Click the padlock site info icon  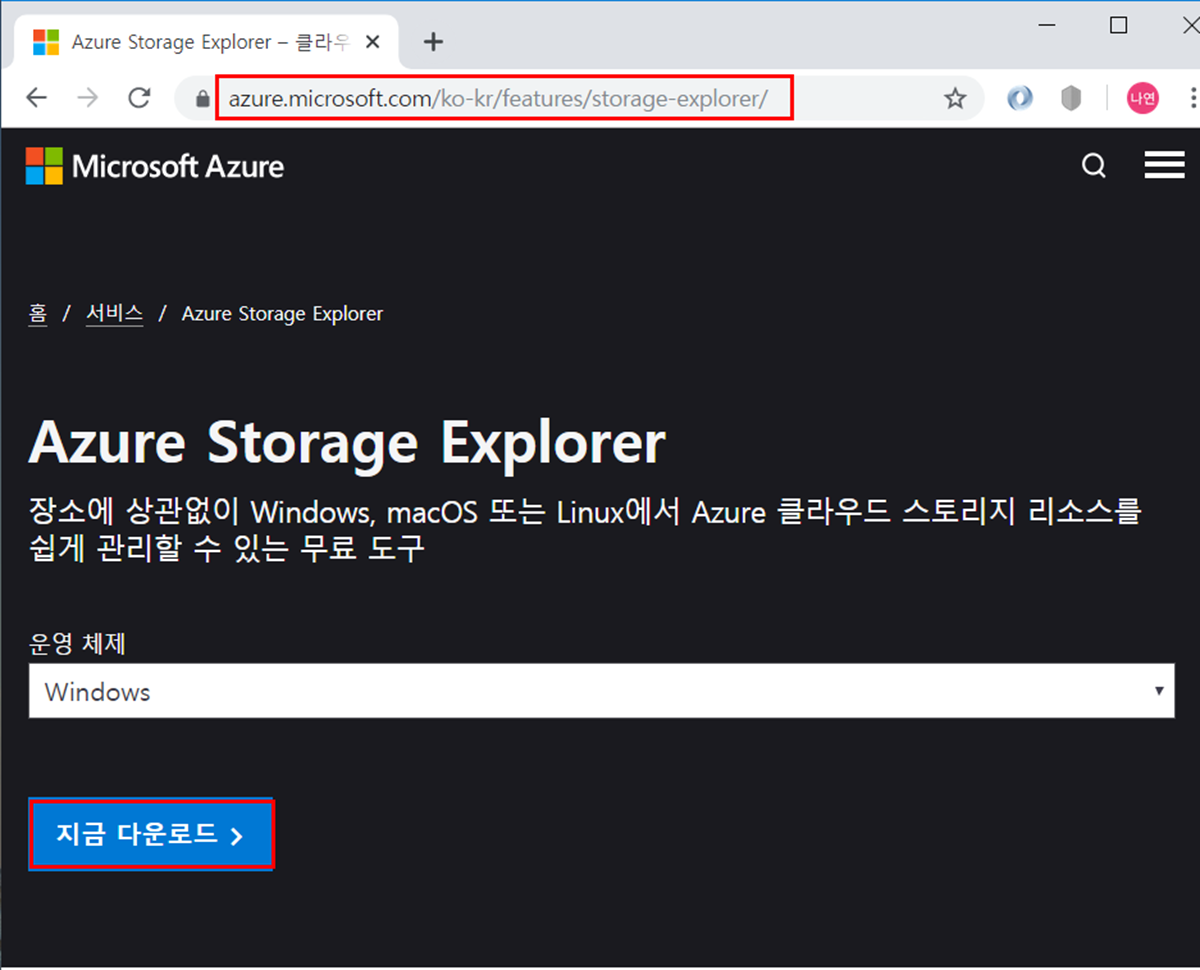202,99
